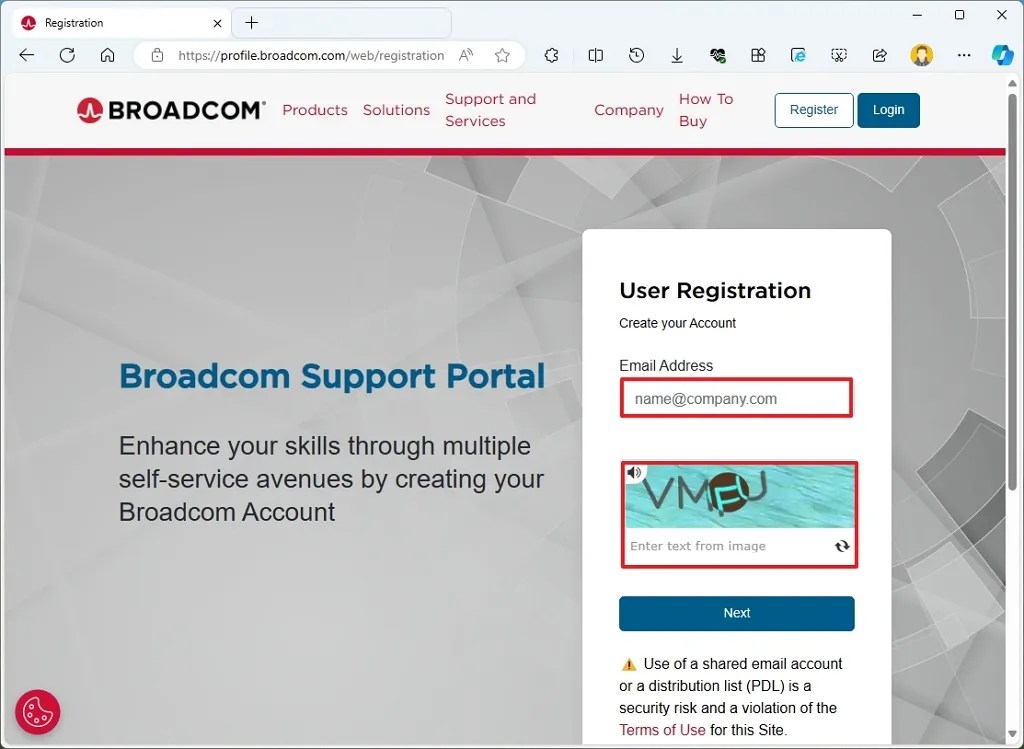Open the How To Buy menu
Viewport: 1024px width, 749px height.
pos(706,110)
